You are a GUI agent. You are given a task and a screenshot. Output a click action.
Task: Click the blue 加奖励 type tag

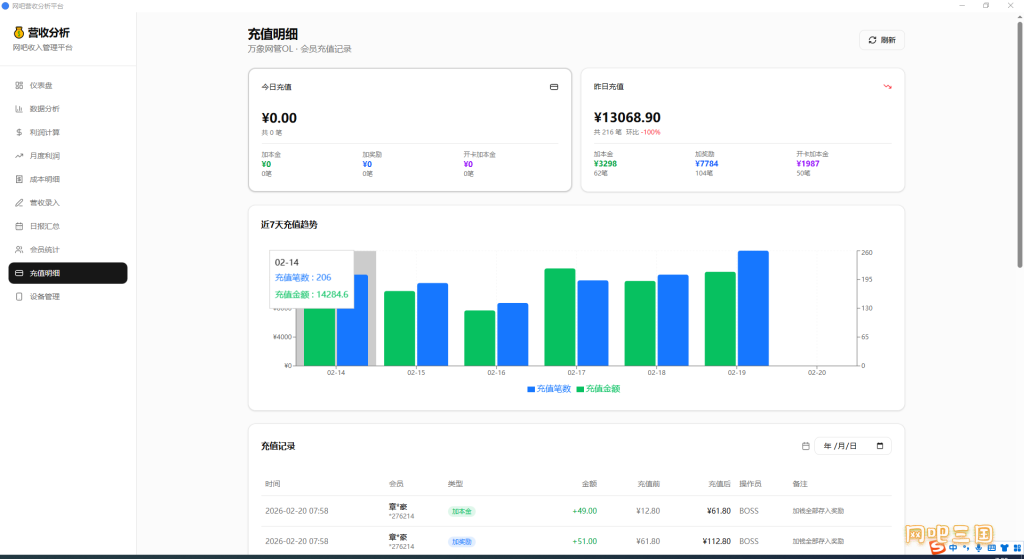(x=462, y=542)
